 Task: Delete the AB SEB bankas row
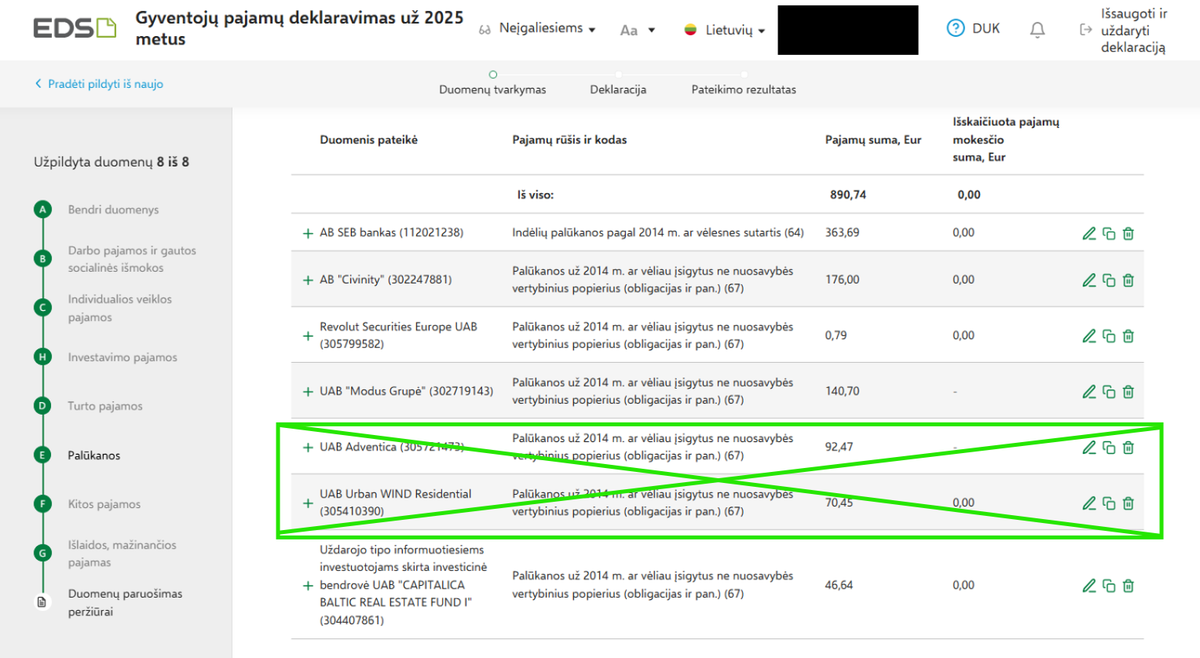1128,234
